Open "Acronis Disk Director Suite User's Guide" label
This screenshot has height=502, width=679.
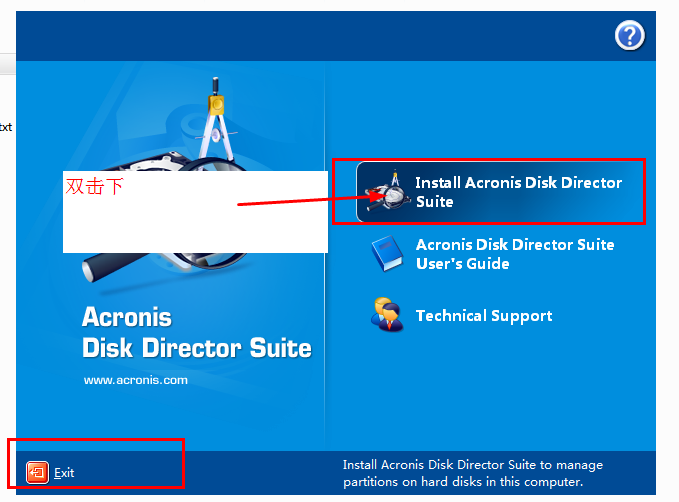[515, 254]
